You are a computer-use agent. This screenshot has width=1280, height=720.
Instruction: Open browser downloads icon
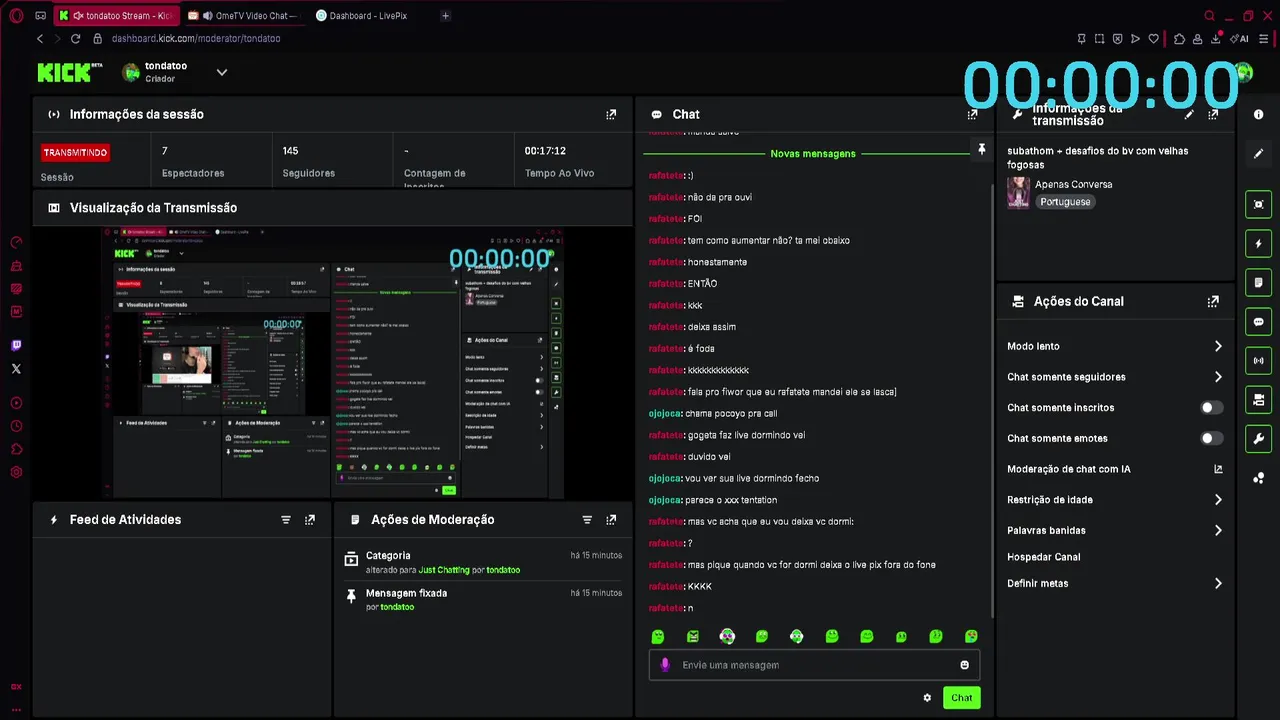[1217, 39]
